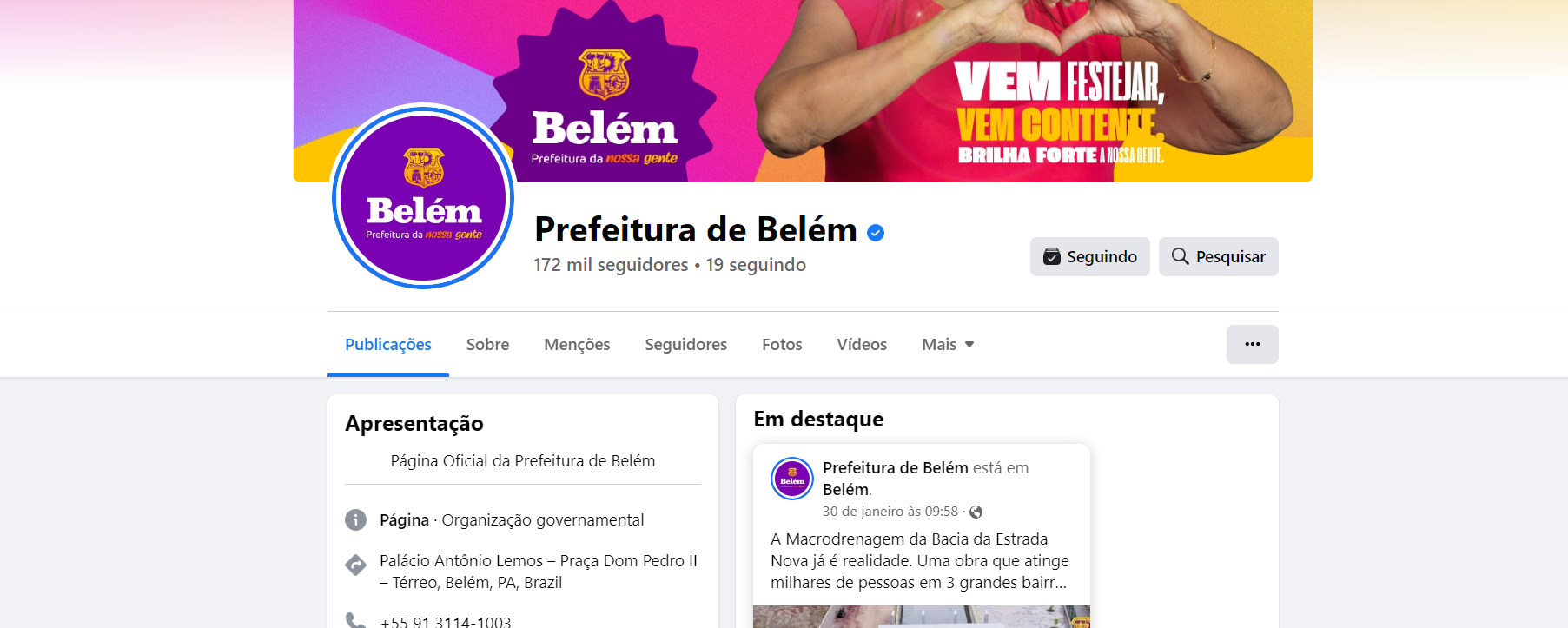This screenshot has width=1568, height=628.
Task: Click the small Belém avatar in featured post
Action: [792, 479]
